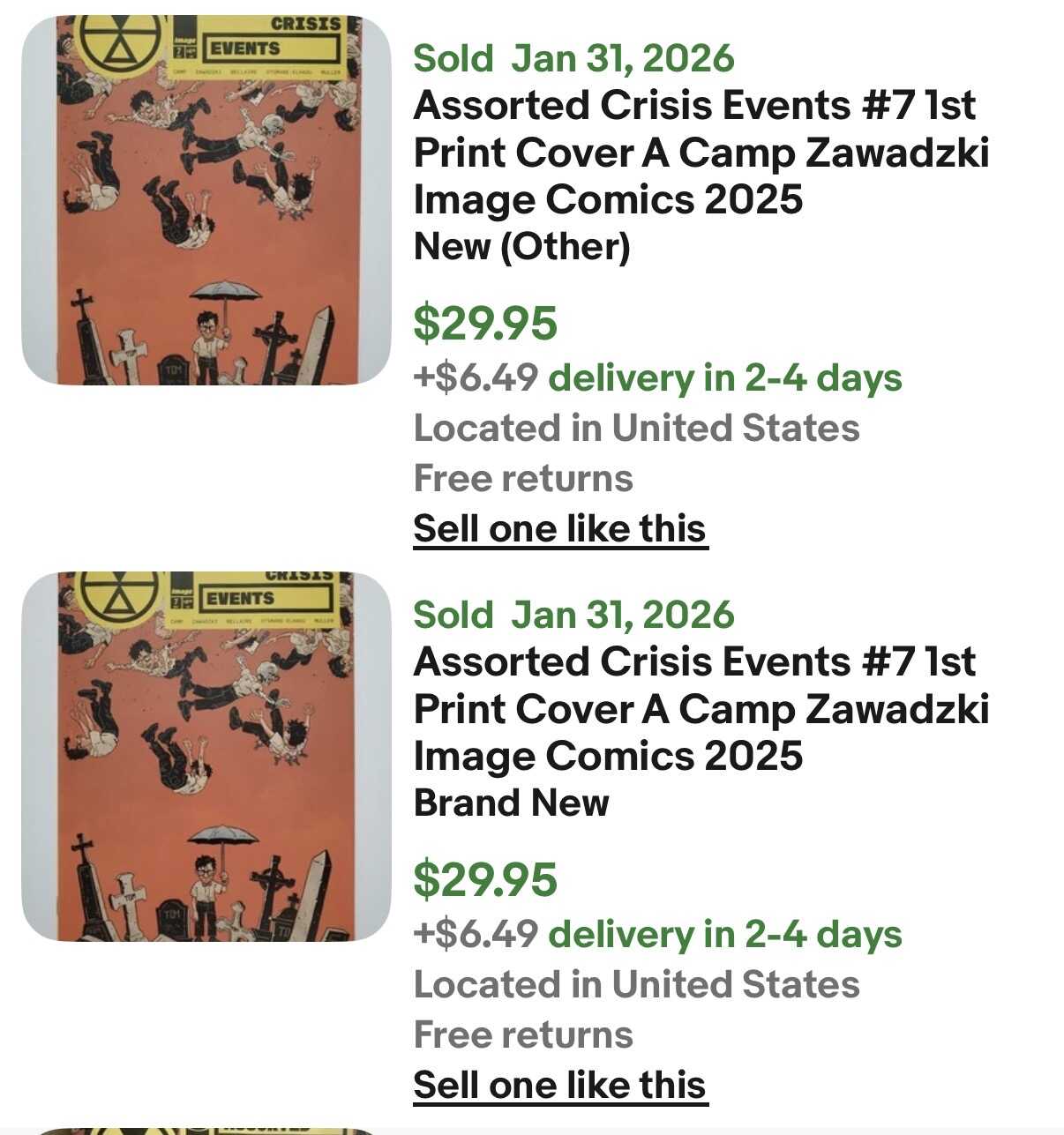
Task: Tap the +$6.49 shipping cost in the top listing
Action: 476,378
